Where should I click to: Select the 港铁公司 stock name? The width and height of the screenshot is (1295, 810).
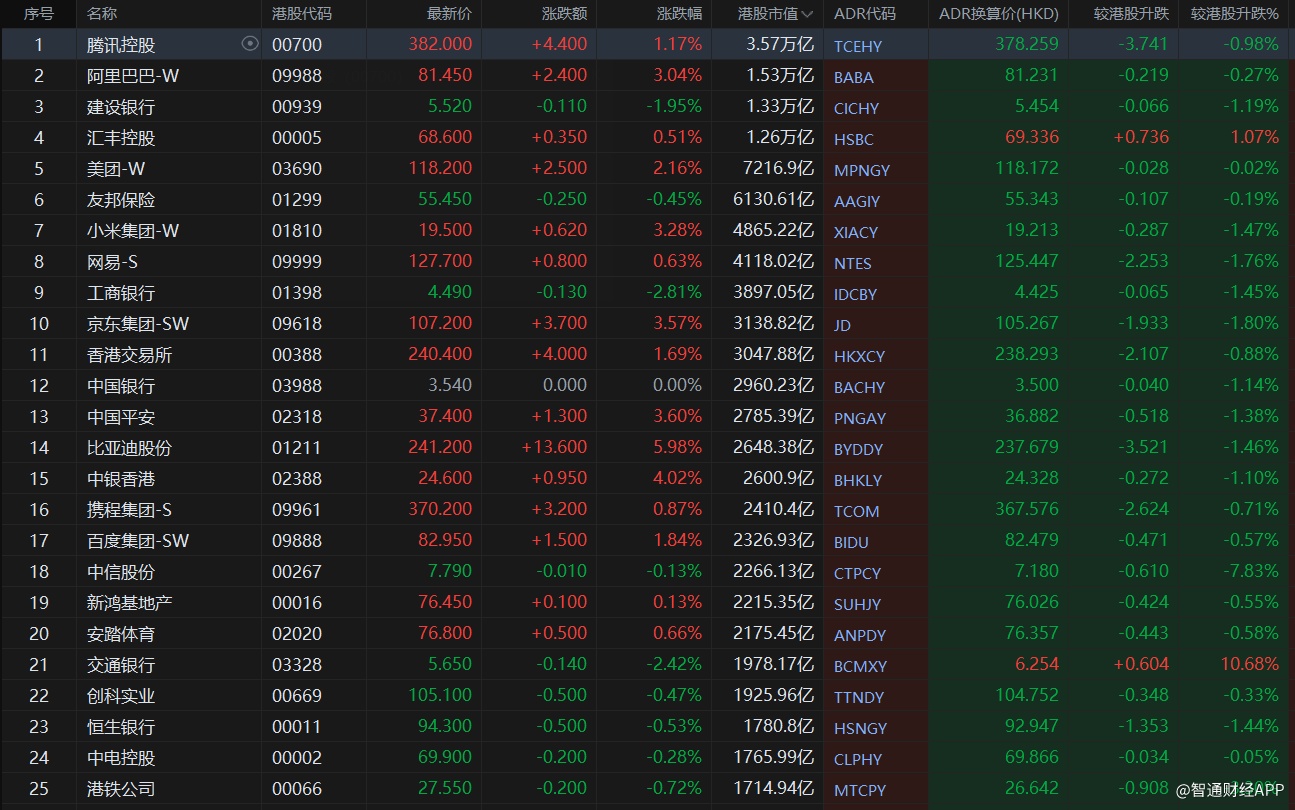click(121, 789)
